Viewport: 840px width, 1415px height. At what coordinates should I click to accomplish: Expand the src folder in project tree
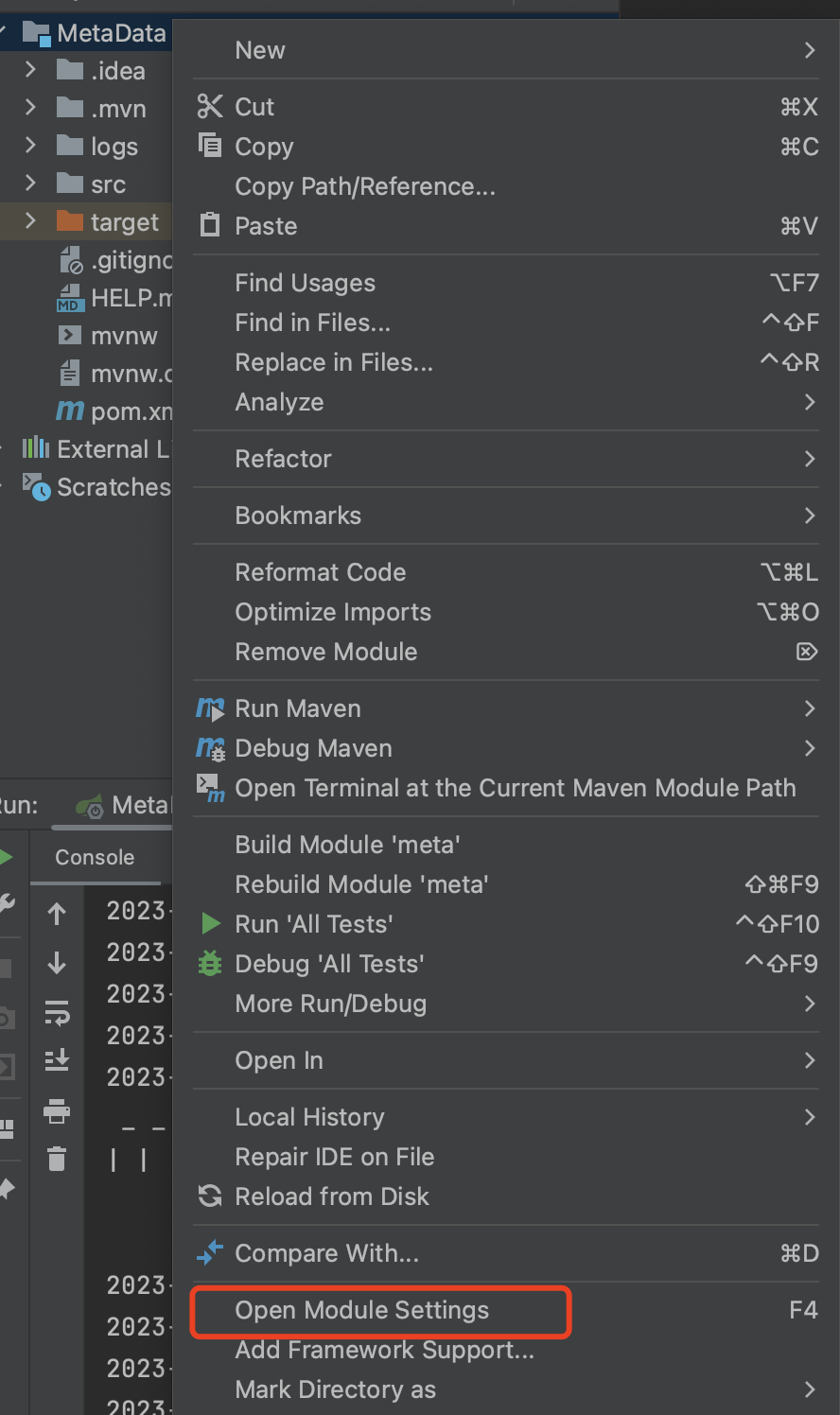click(x=30, y=183)
